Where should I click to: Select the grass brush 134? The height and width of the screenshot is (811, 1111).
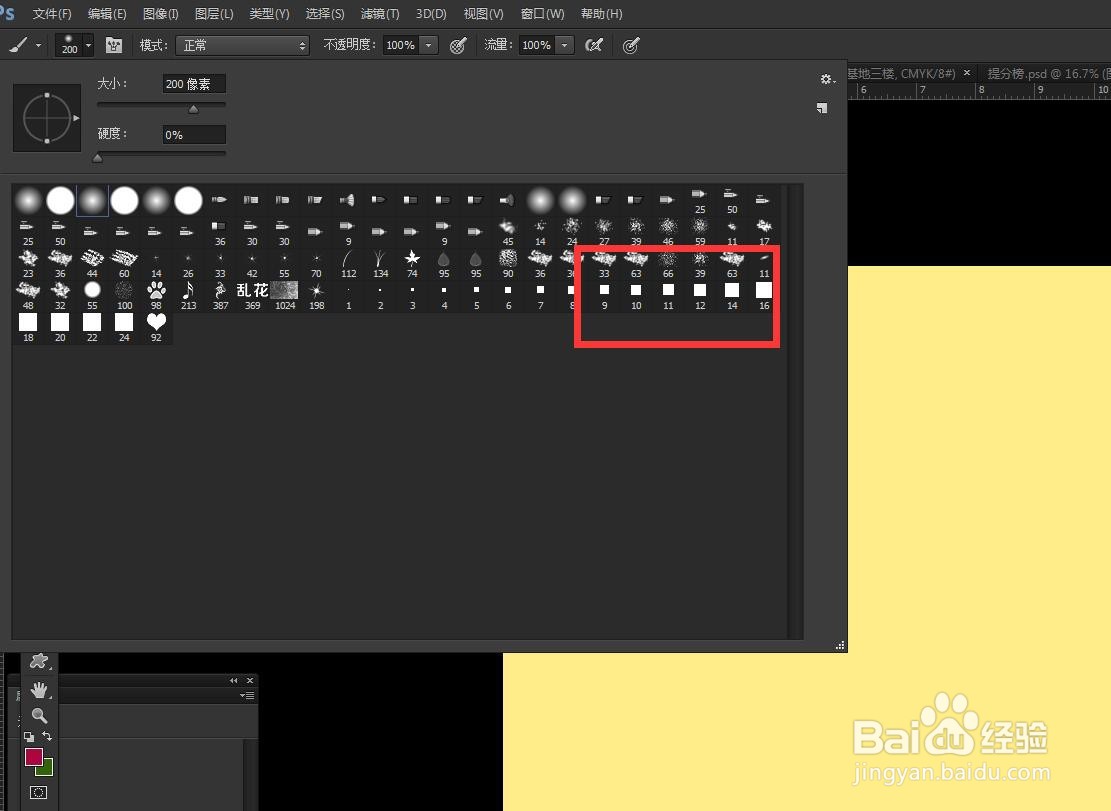380,263
